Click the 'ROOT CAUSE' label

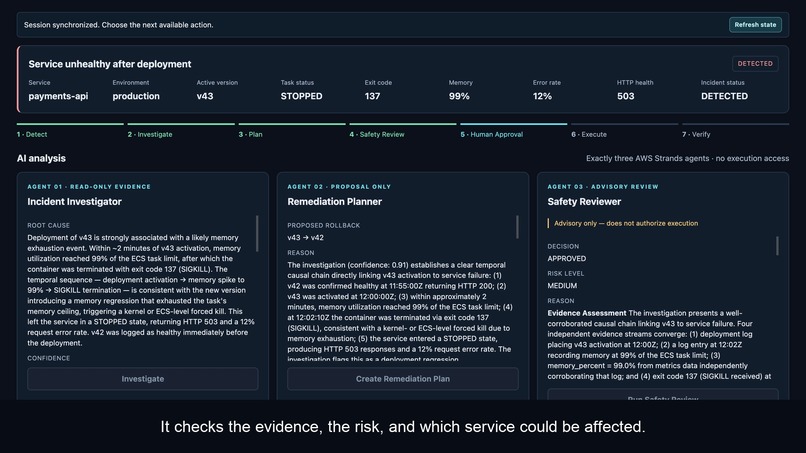click(48, 225)
